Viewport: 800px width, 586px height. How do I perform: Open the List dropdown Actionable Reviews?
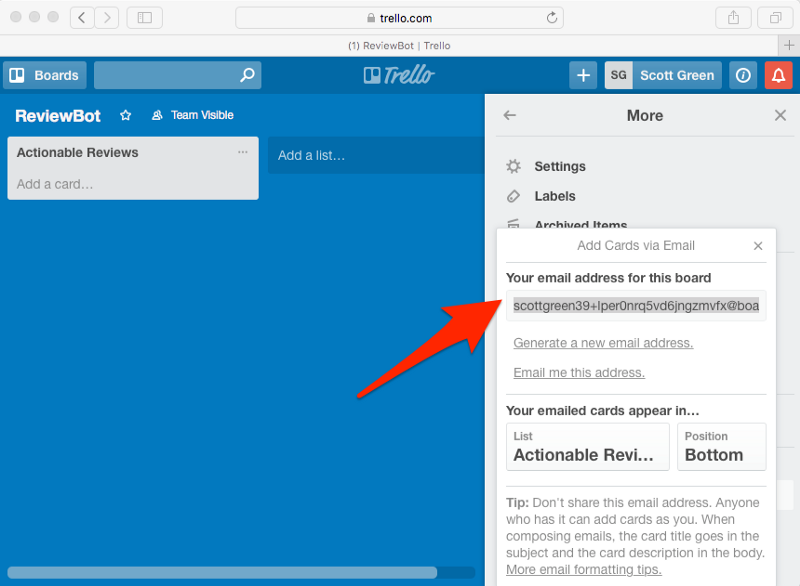tap(587, 446)
